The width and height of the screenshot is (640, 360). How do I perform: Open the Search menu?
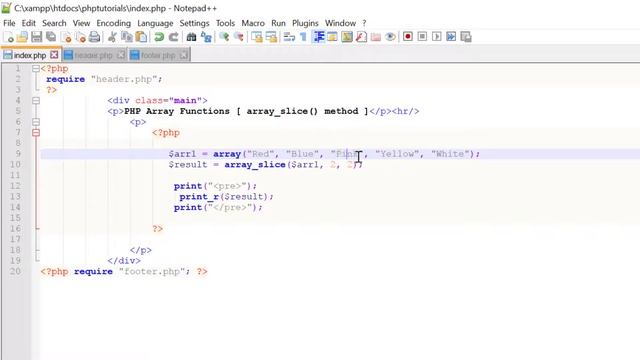click(x=54, y=23)
